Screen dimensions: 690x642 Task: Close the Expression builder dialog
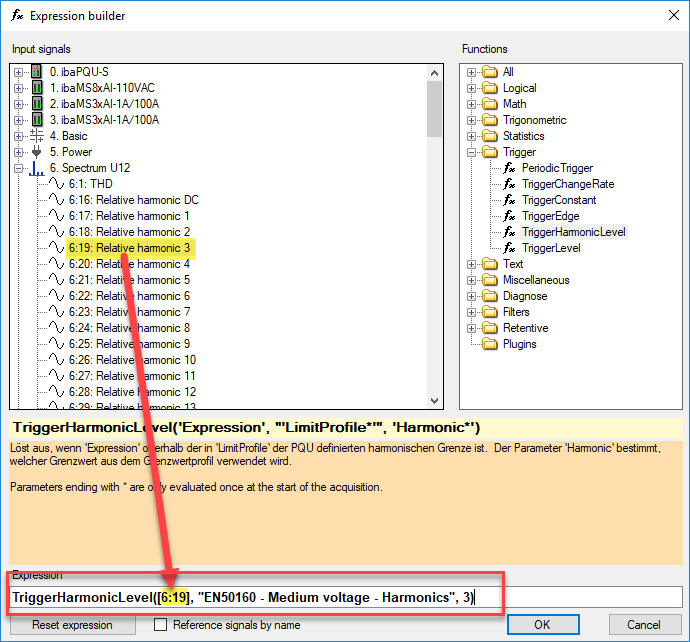point(673,15)
